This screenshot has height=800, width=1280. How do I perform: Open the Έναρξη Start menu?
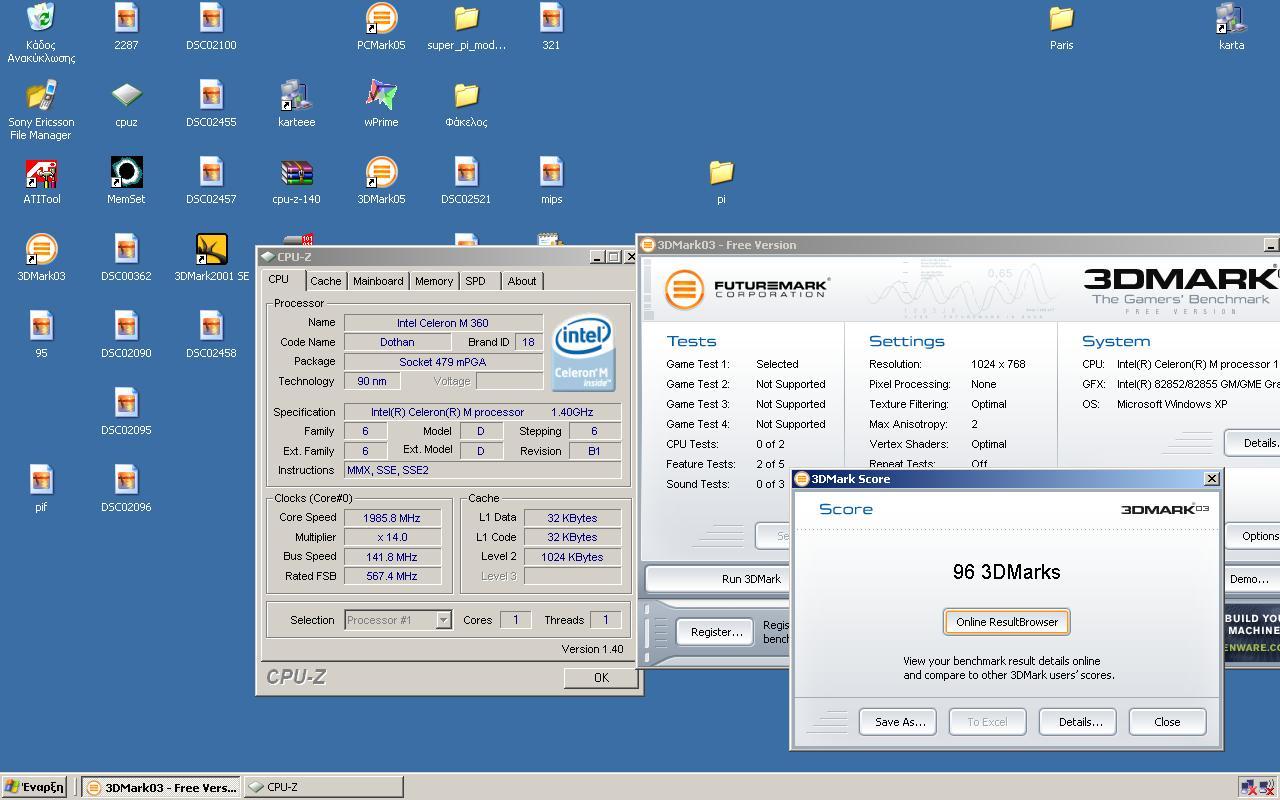[34, 787]
